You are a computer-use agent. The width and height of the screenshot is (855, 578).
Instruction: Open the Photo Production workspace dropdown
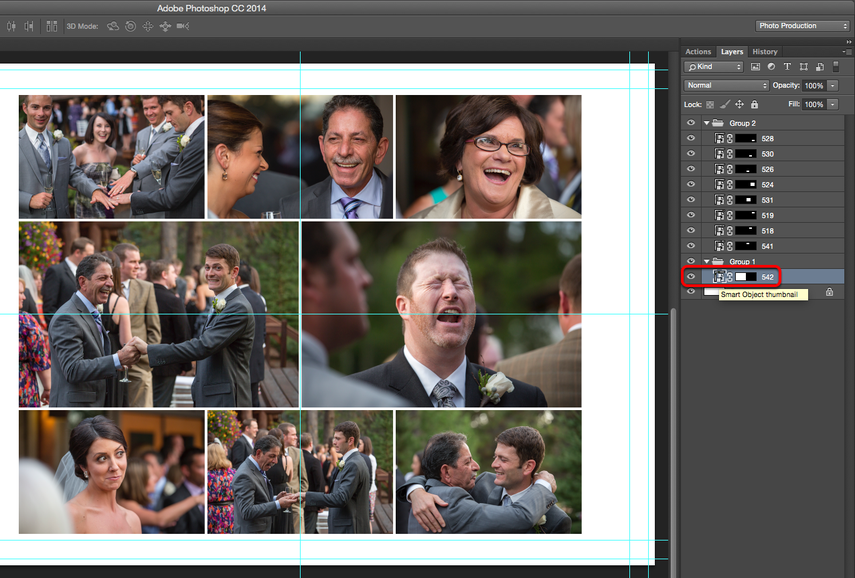[802, 26]
